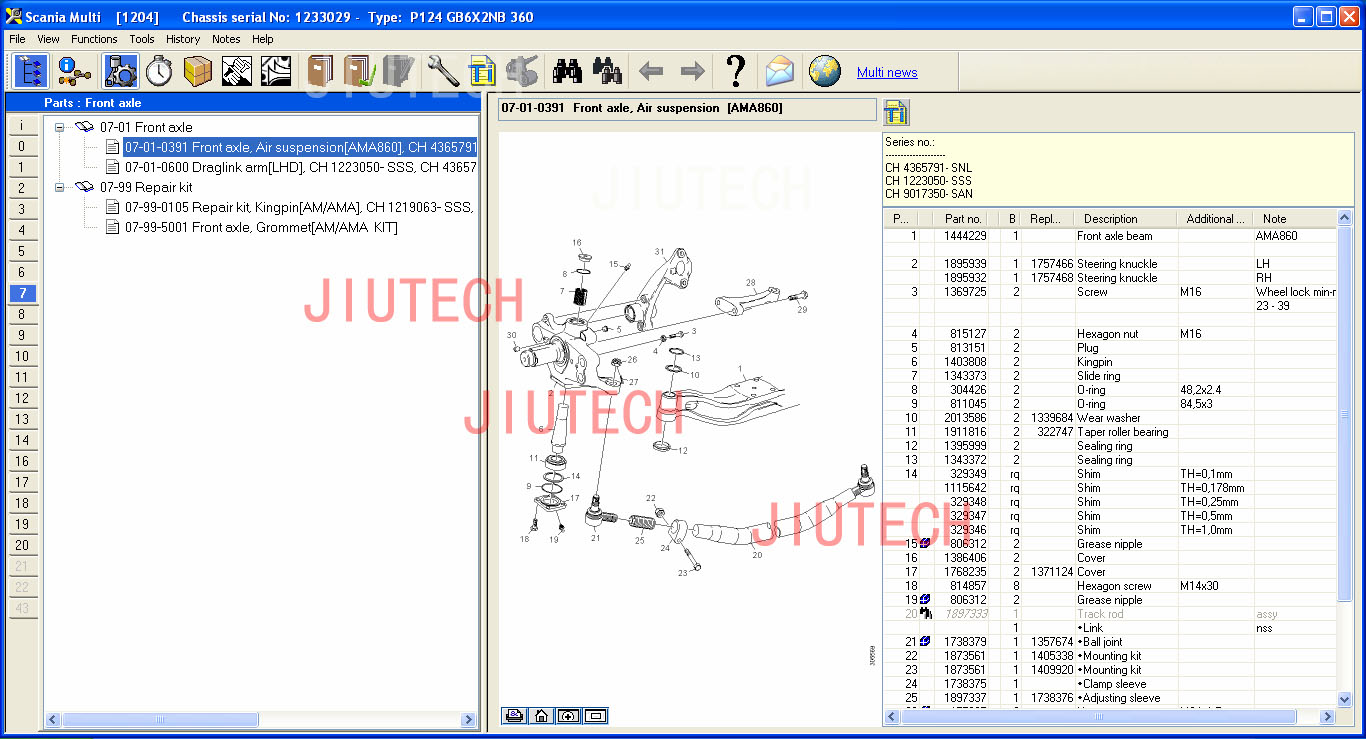Screen dimensions: 1366x739
Task: Click the Repl... column header
Action: (x=1047, y=218)
